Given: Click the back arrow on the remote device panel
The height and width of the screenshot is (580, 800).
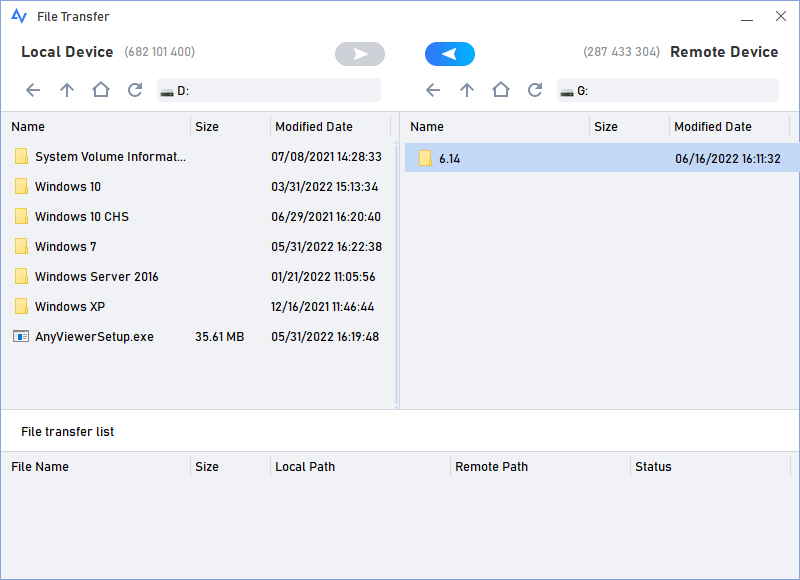Looking at the screenshot, I should click(x=432, y=90).
